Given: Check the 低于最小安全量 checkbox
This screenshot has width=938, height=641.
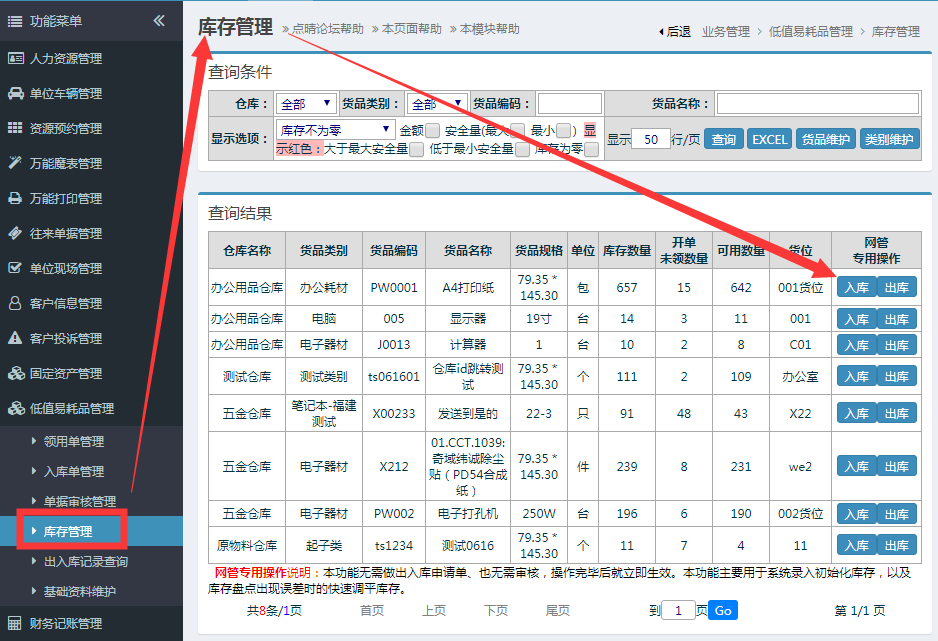Looking at the screenshot, I should pyautogui.click(x=522, y=149).
